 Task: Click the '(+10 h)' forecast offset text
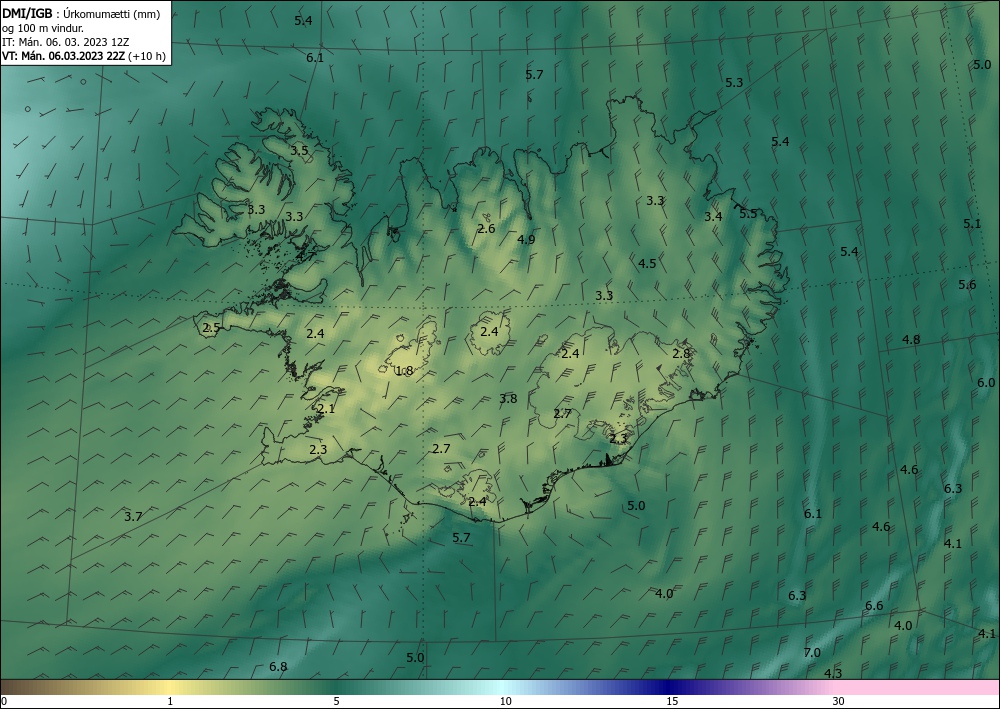click(x=147, y=56)
